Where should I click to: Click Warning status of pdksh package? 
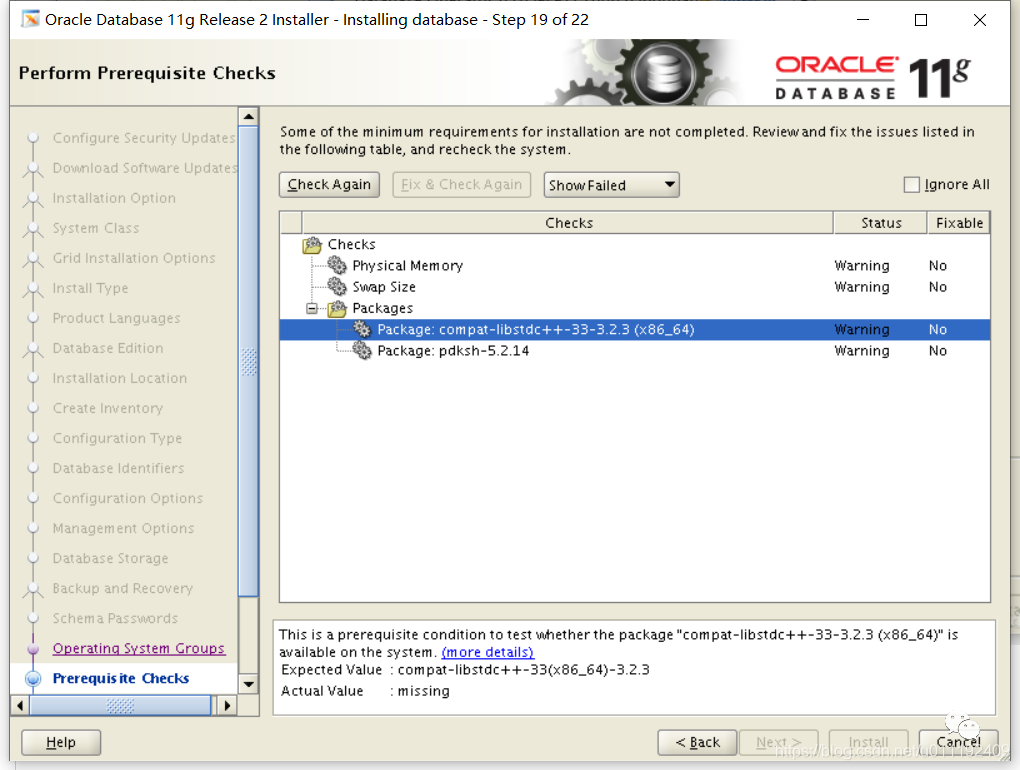pos(861,351)
